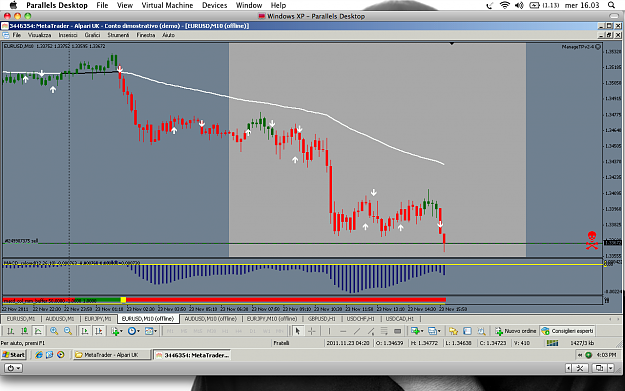Pick the Fibonacci retracement tool

click(x=384, y=331)
